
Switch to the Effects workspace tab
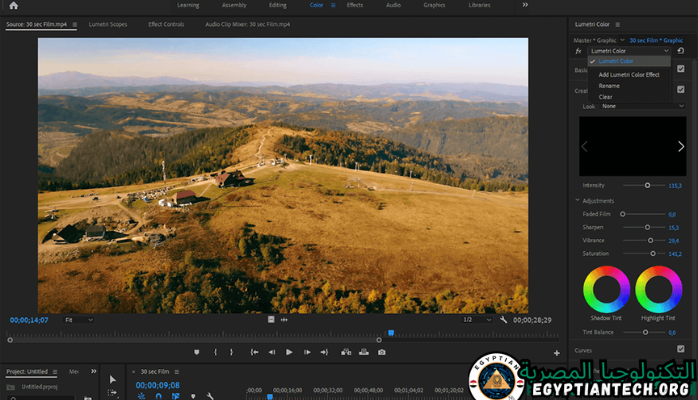355,6
